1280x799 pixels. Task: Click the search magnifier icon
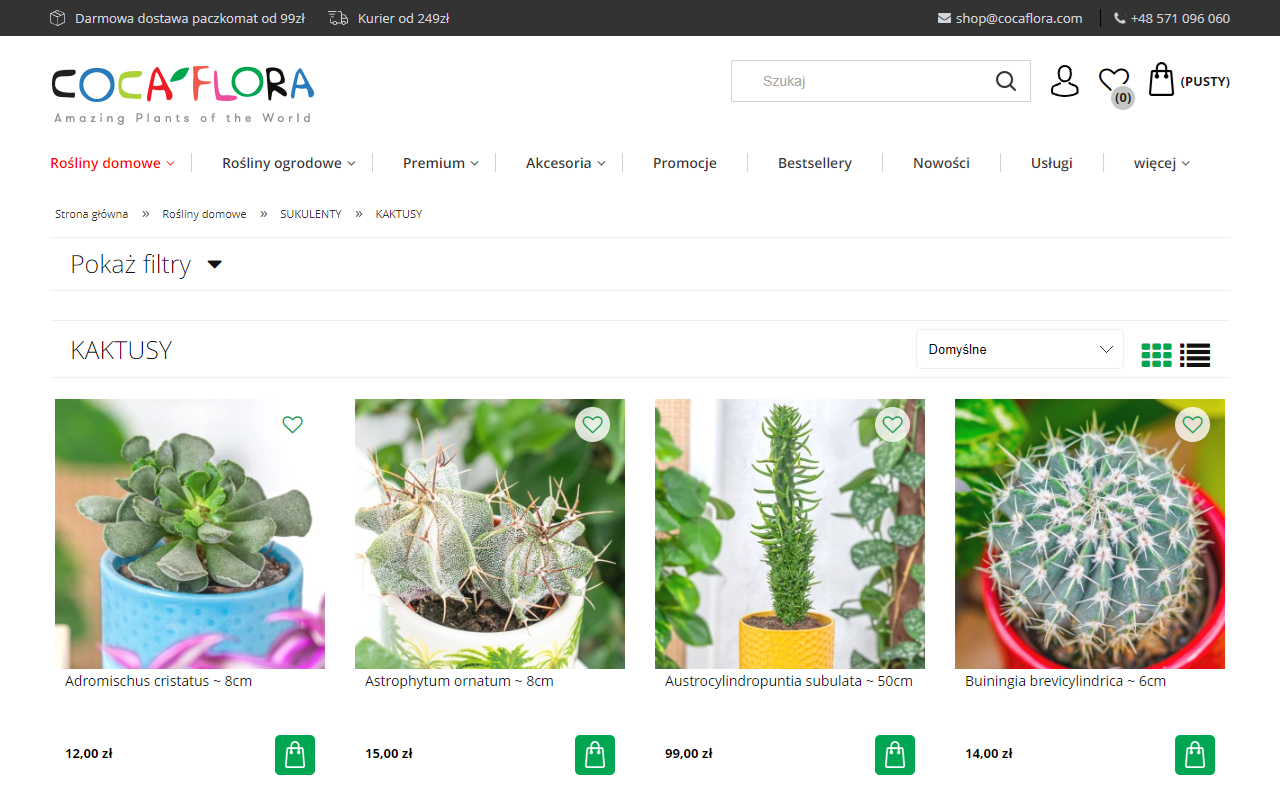[x=1005, y=81]
